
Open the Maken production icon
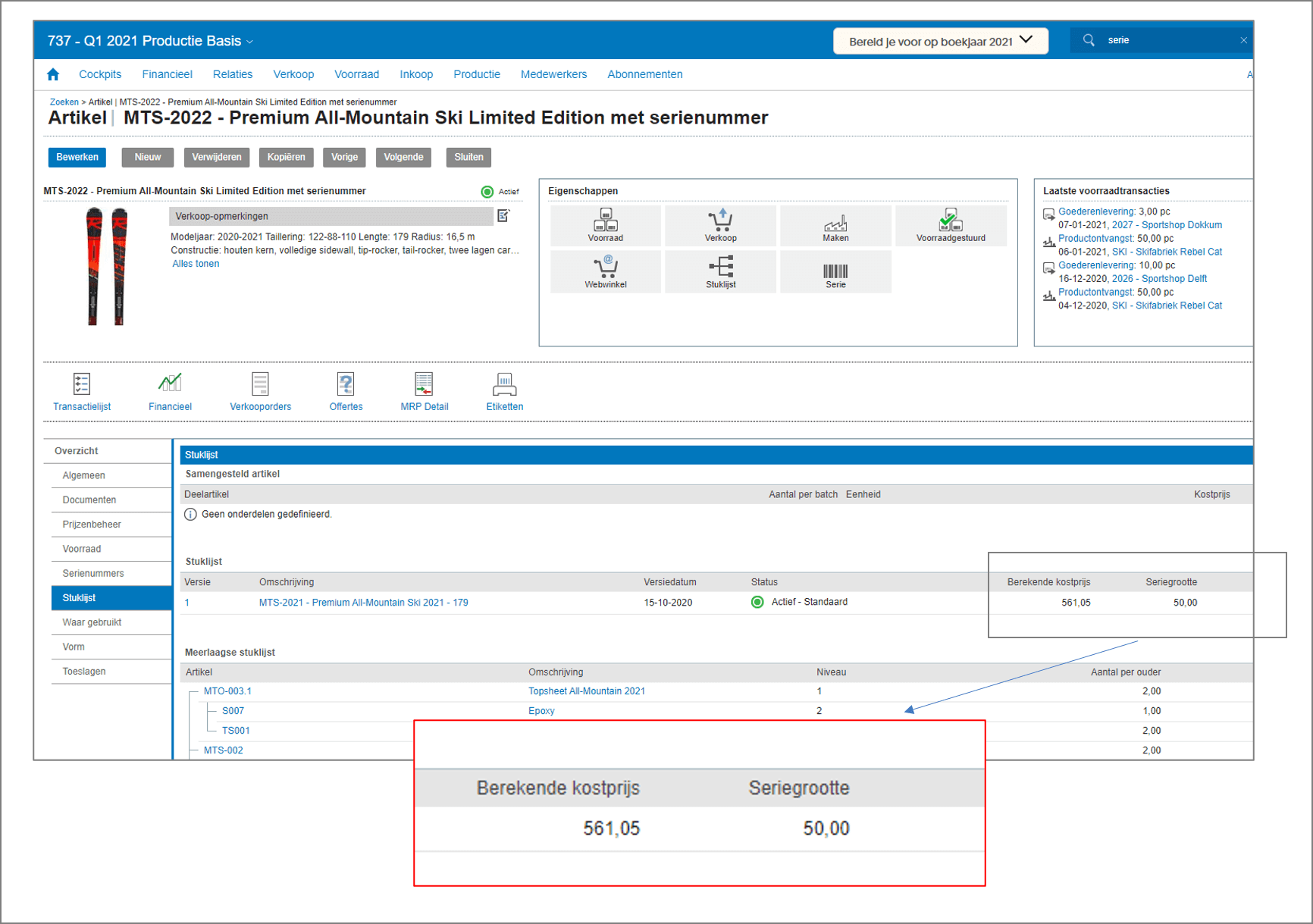click(x=835, y=225)
